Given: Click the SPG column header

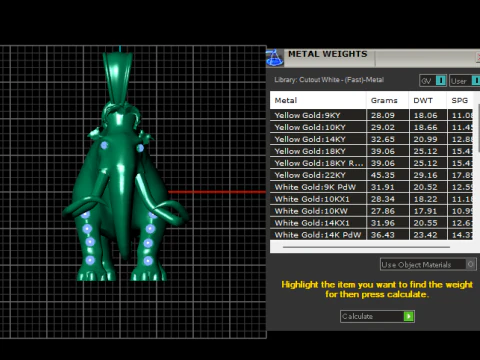Looking at the screenshot, I should pos(460,100).
